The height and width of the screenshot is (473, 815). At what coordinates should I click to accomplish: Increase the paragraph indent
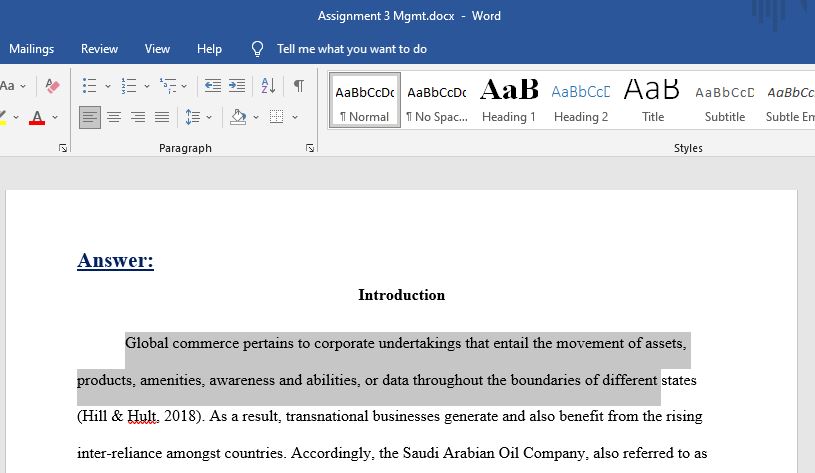237,86
